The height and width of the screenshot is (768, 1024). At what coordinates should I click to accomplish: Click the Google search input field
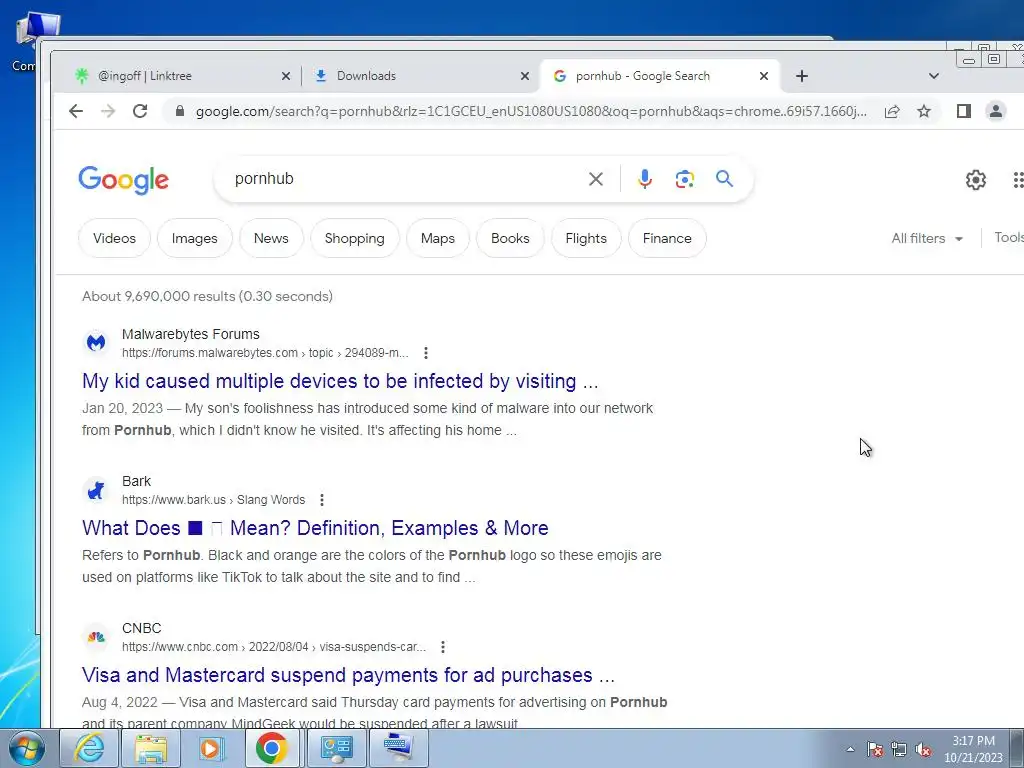click(405, 179)
